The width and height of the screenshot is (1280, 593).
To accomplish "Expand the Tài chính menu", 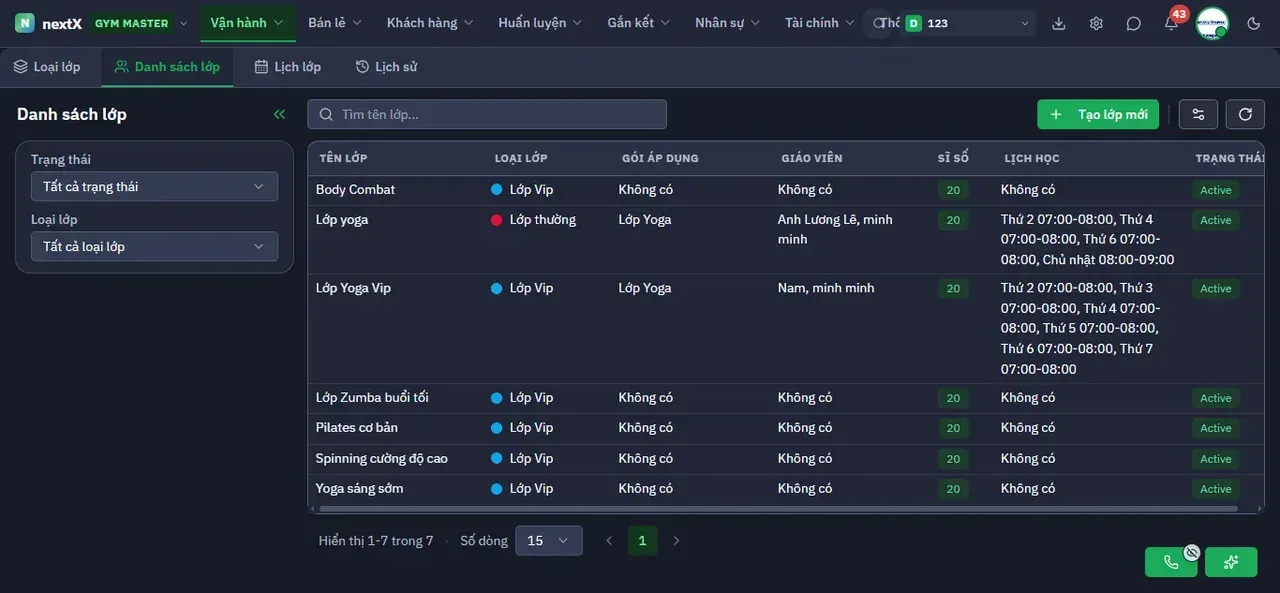I will pyautogui.click(x=820, y=23).
